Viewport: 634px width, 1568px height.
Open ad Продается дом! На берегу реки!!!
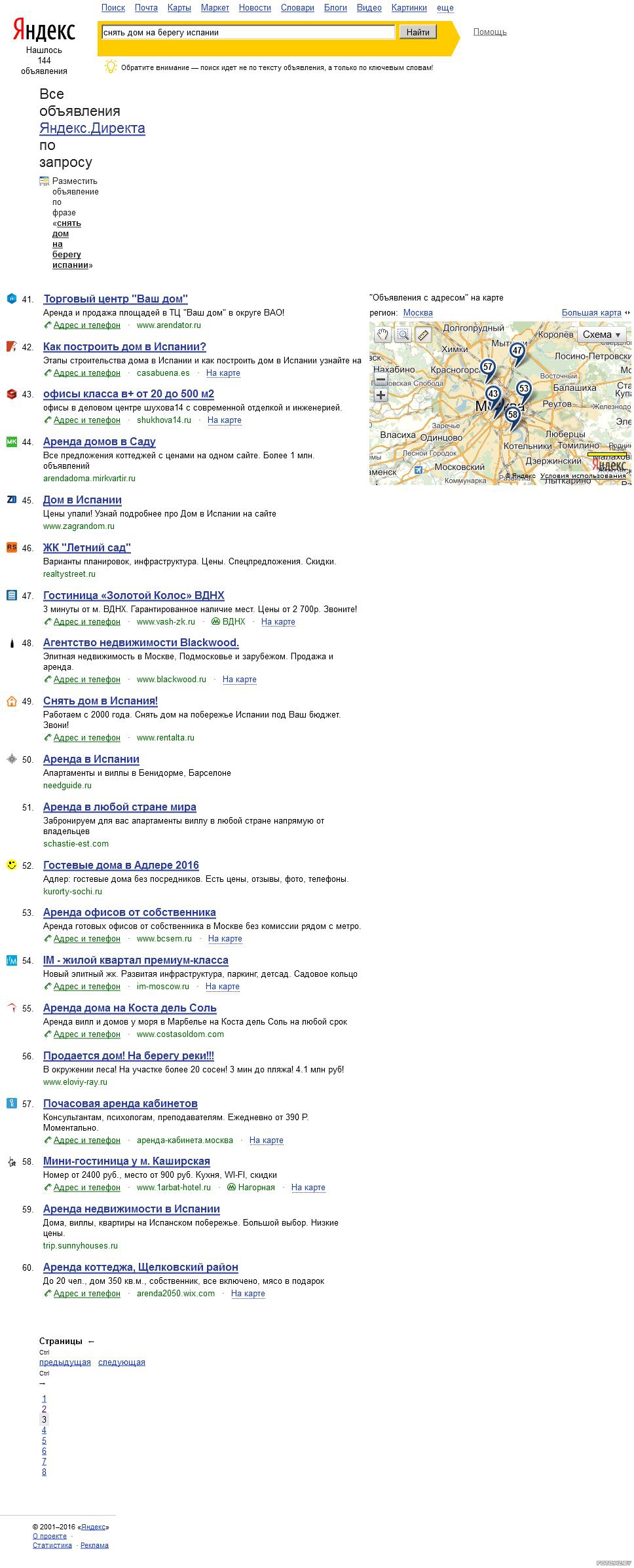click(128, 1055)
